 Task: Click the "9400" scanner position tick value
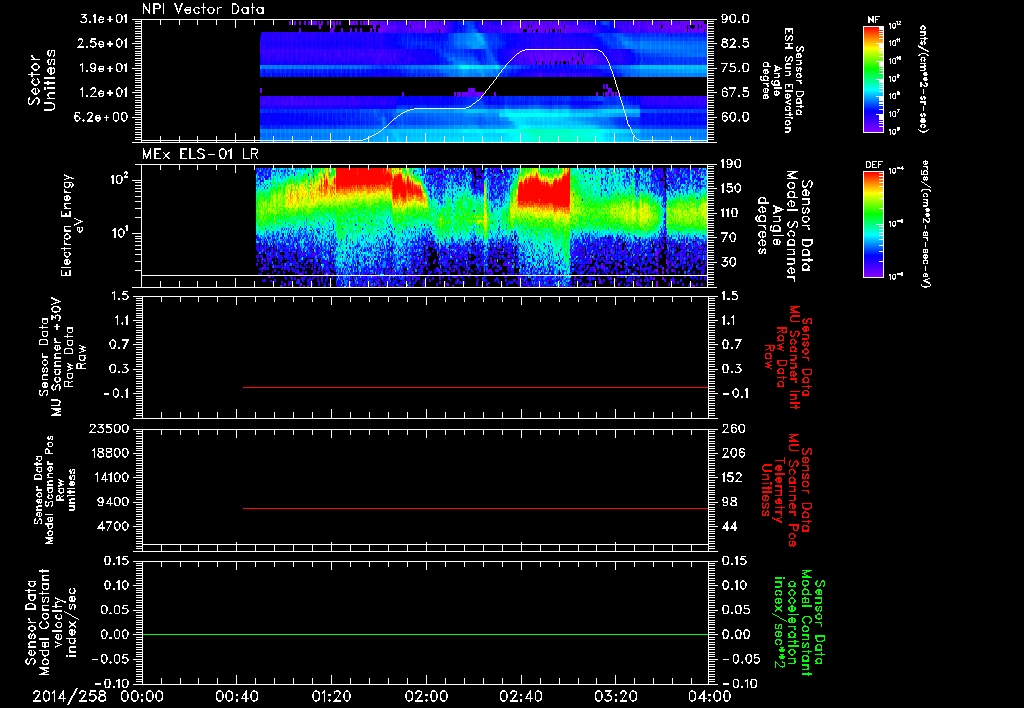(x=115, y=502)
